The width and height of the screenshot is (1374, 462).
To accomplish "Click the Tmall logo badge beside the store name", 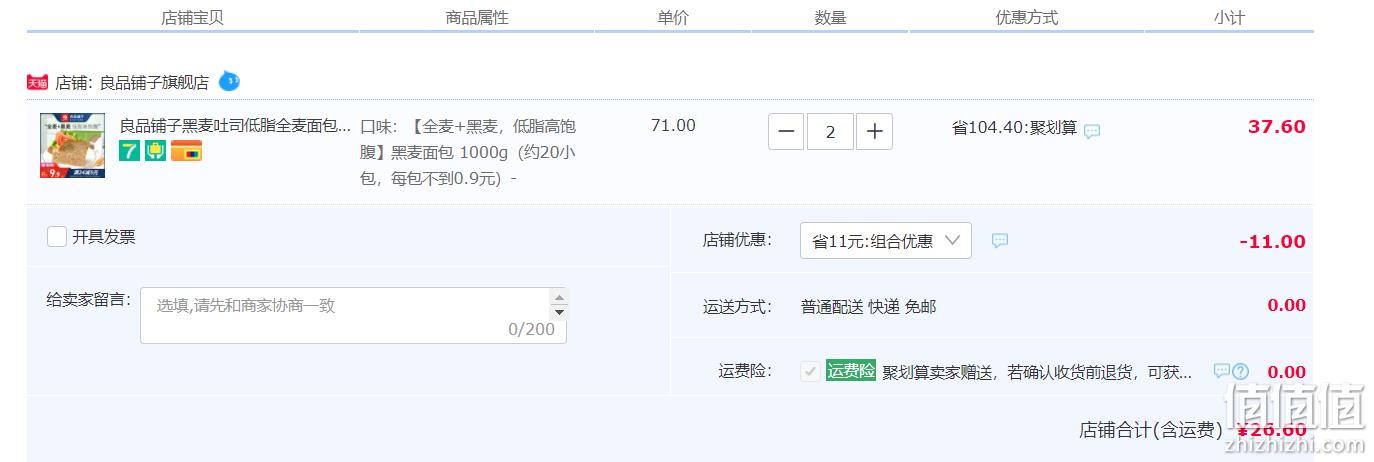I will [37, 82].
